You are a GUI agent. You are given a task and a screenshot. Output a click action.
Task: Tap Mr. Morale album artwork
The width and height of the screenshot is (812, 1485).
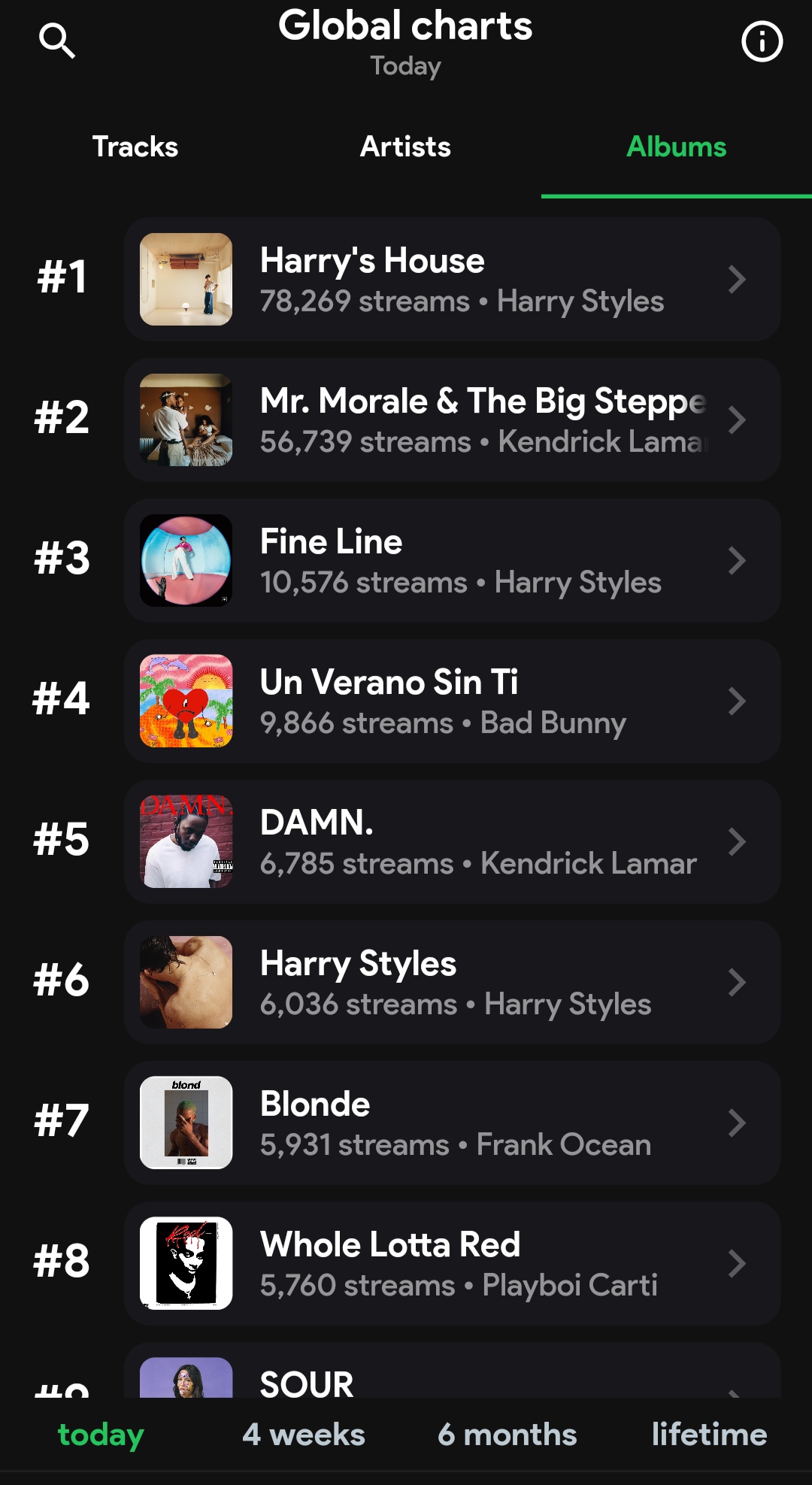pos(186,420)
